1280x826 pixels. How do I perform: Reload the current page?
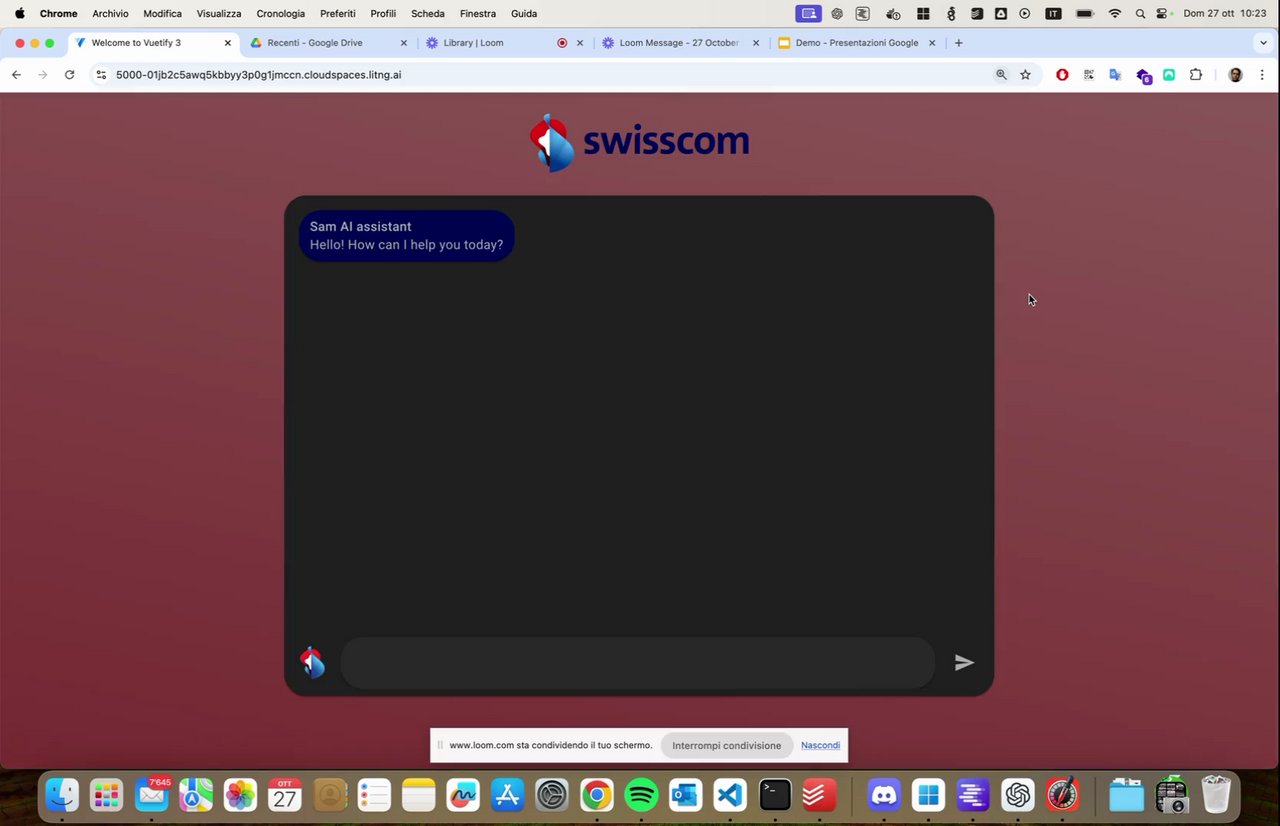[69, 75]
